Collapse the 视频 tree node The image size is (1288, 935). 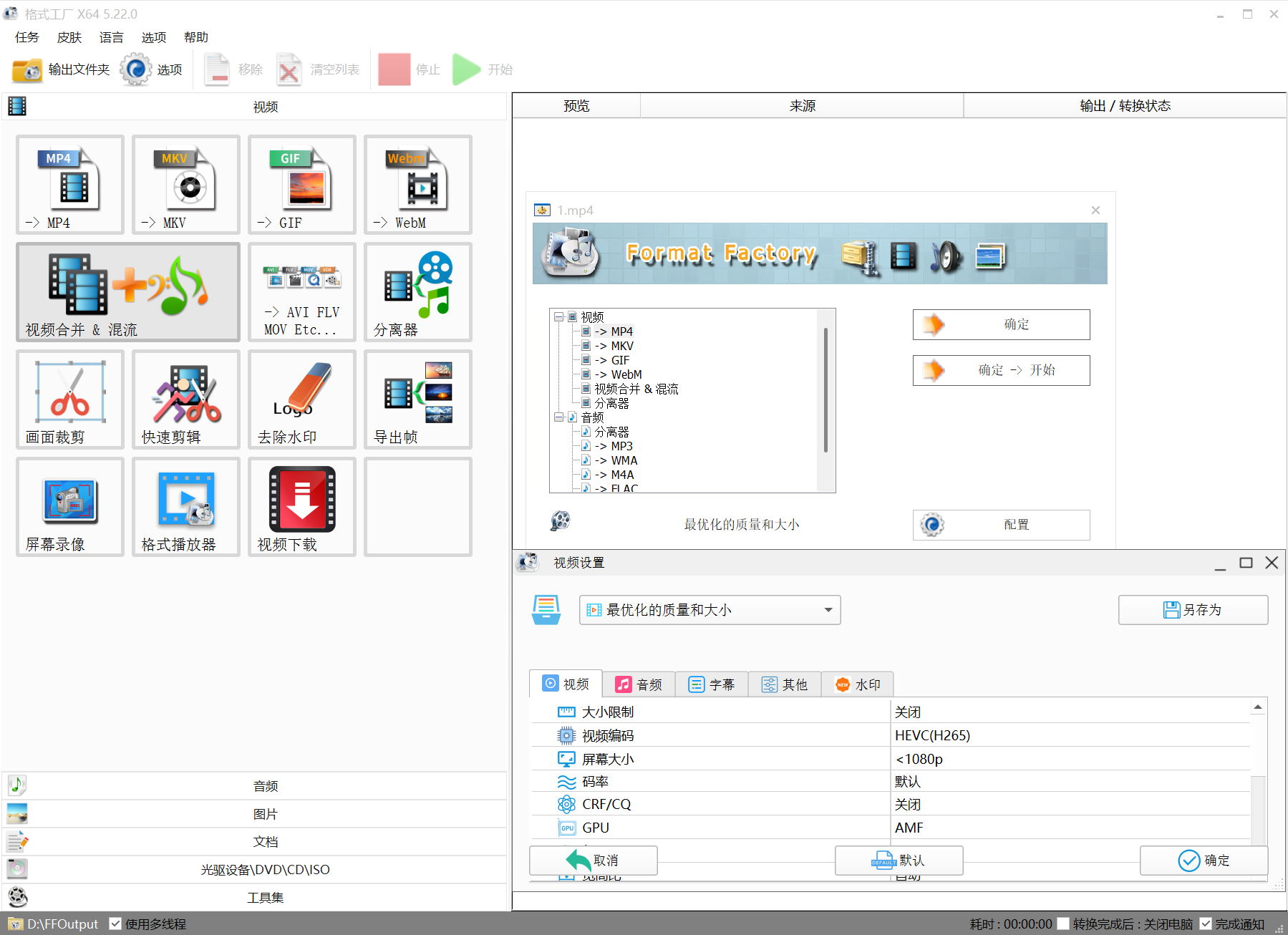pyautogui.click(x=559, y=316)
